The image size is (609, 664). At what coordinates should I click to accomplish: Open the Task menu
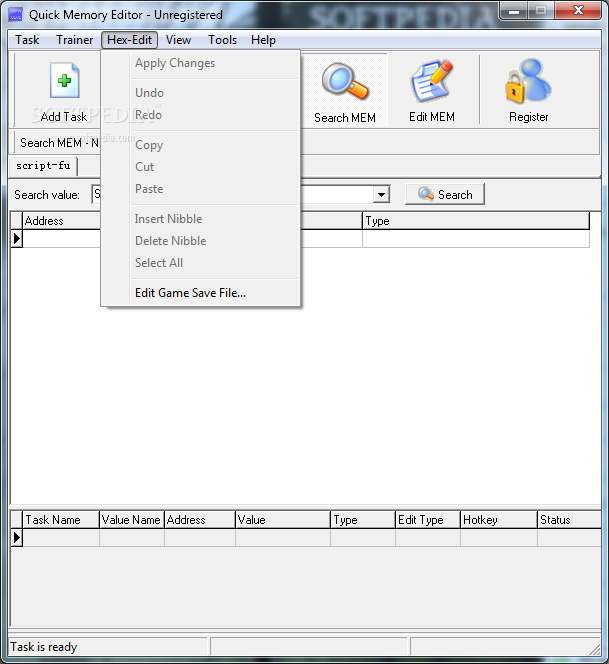coord(27,40)
